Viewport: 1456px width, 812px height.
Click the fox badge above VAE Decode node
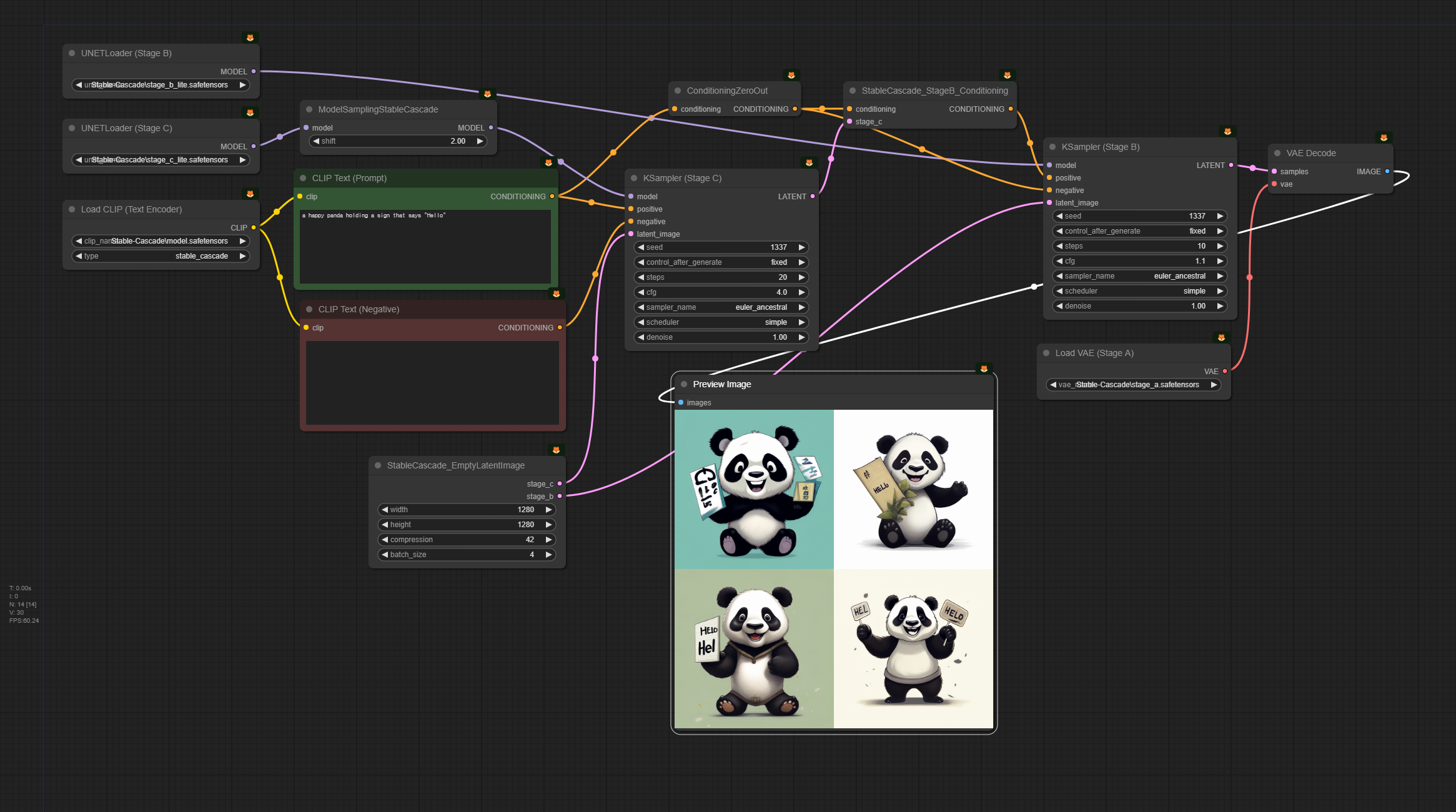tap(1384, 138)
